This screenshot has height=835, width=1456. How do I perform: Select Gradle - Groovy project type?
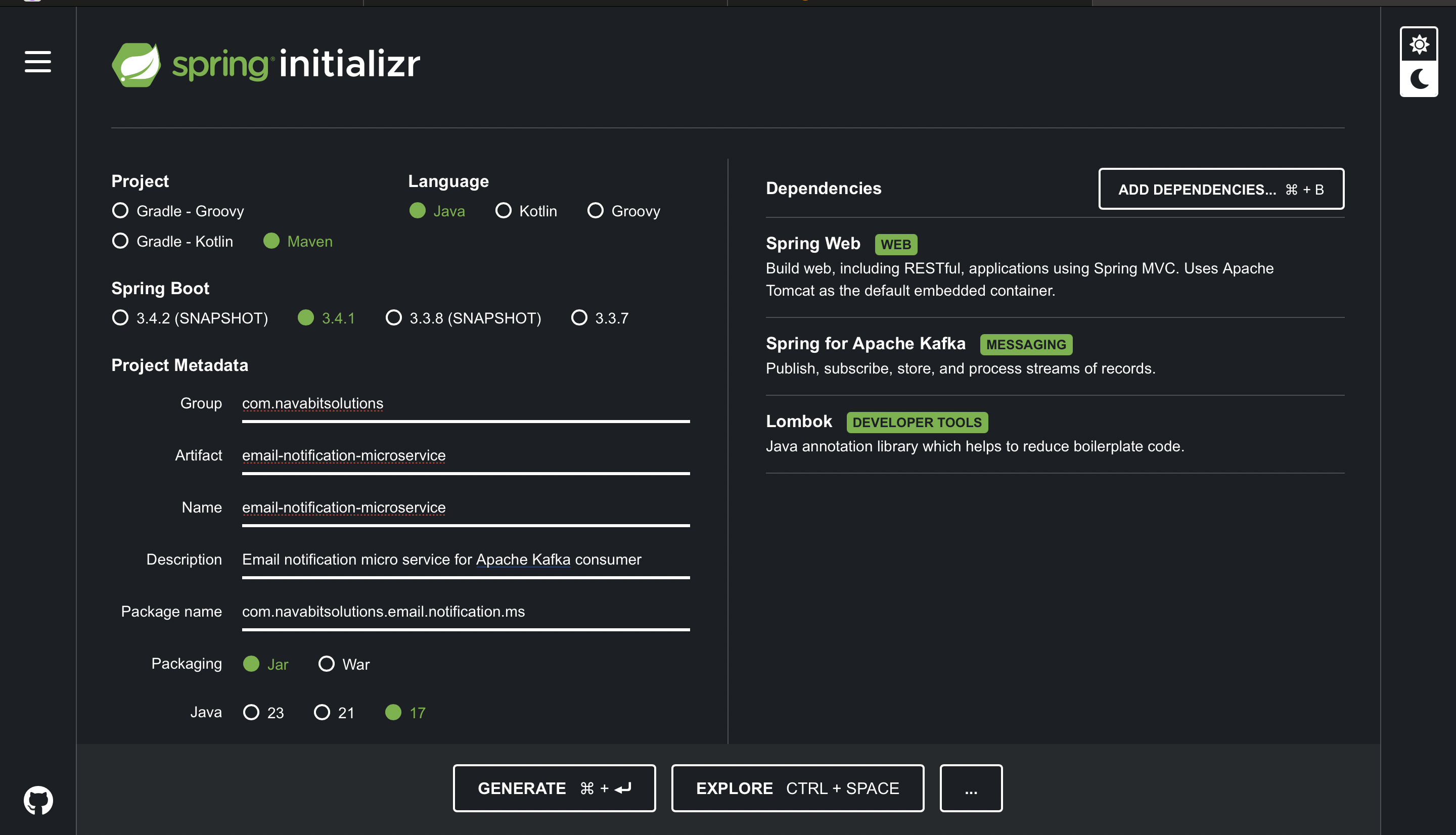120,210
